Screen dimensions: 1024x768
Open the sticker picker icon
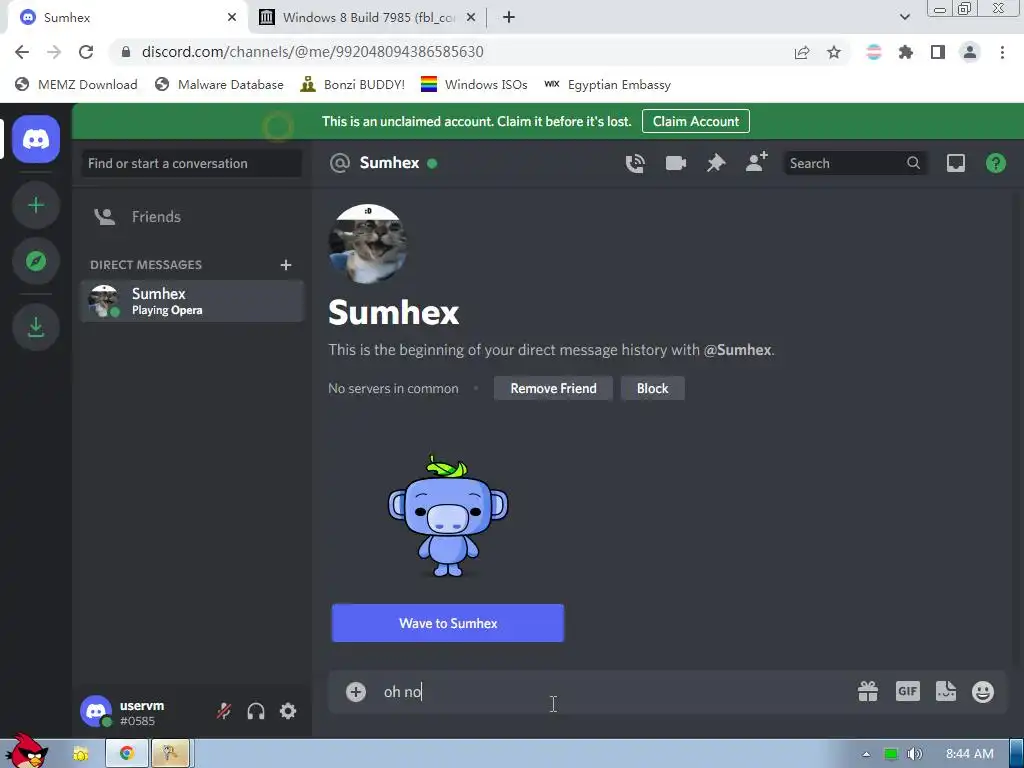pyautogui.click(x=946, y=691)
